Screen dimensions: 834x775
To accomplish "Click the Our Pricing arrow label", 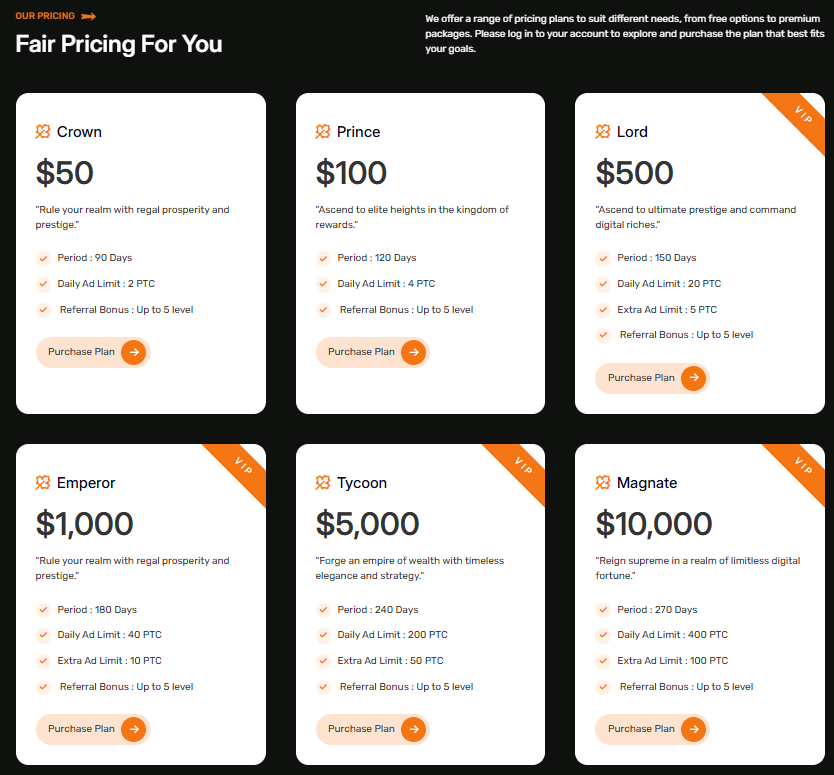I will point(88,16).
